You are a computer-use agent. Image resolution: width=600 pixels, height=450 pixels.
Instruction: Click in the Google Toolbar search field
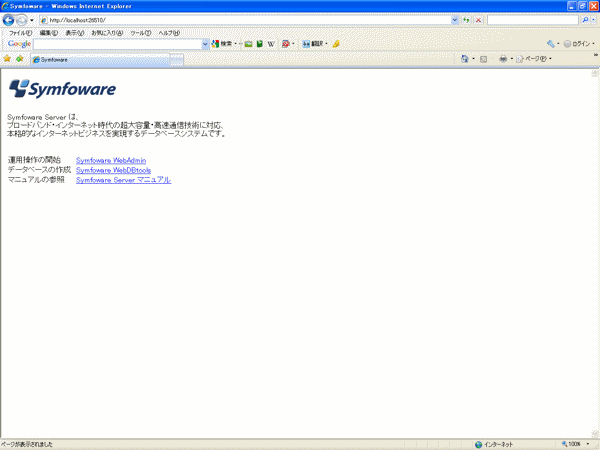118,44
